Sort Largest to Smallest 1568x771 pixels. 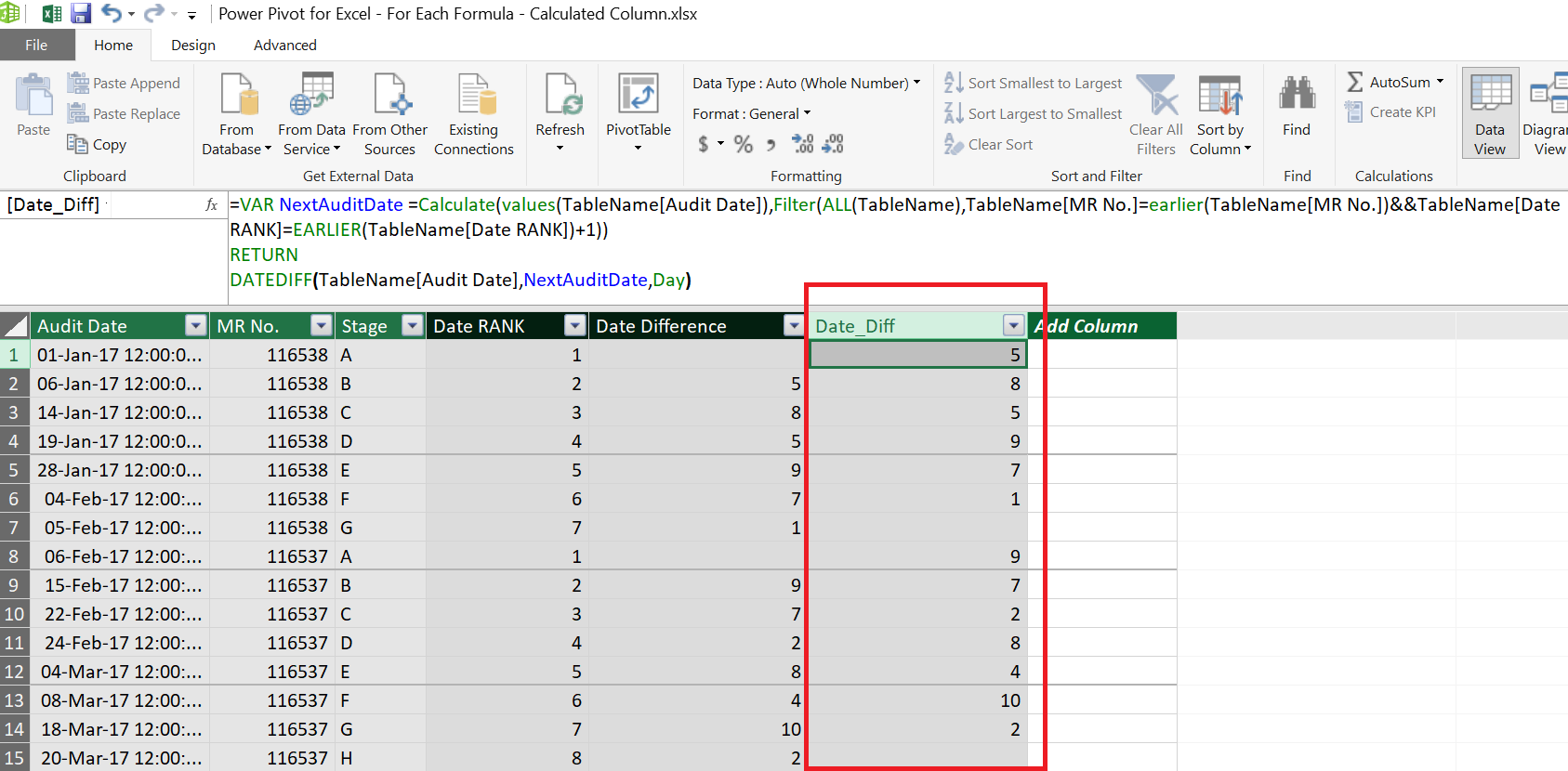(x=1033, y=114)
